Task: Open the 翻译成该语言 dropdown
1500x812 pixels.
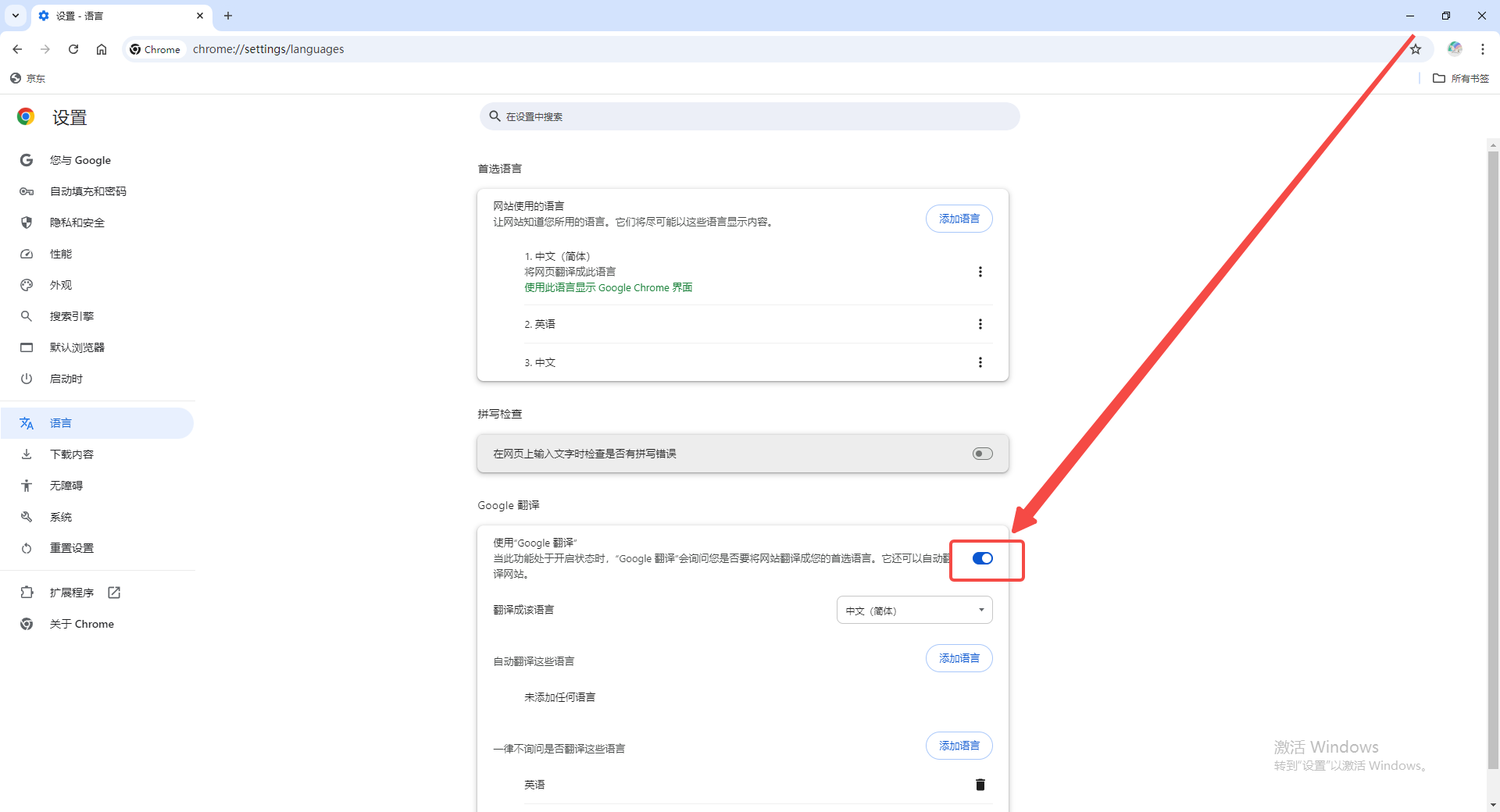Action: click(915, 610)
